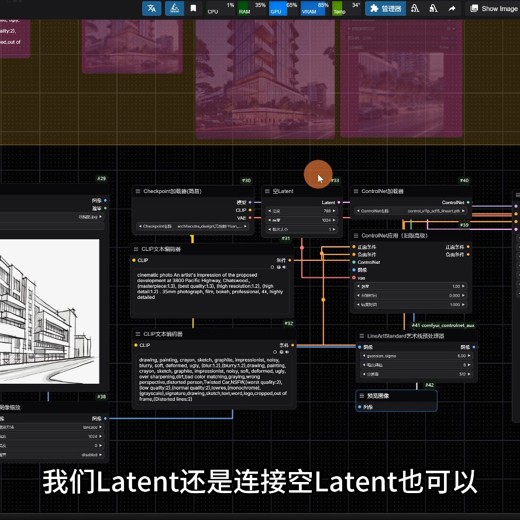Viewport: 520px width, 520px height.
Task: Click the GPU usage bar
Action: (x=283, y=8)
